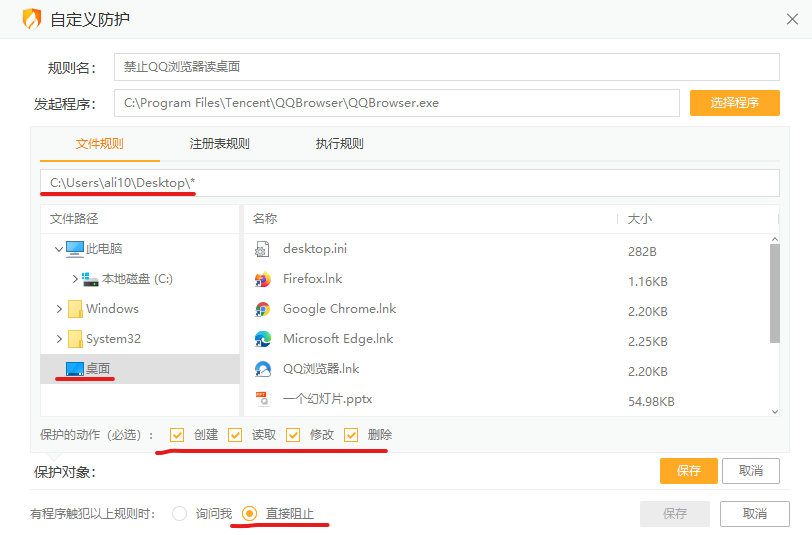Screen dimensions: 812x535
Task: Click the Huorong flame shield logo
Action: [32, 19]
